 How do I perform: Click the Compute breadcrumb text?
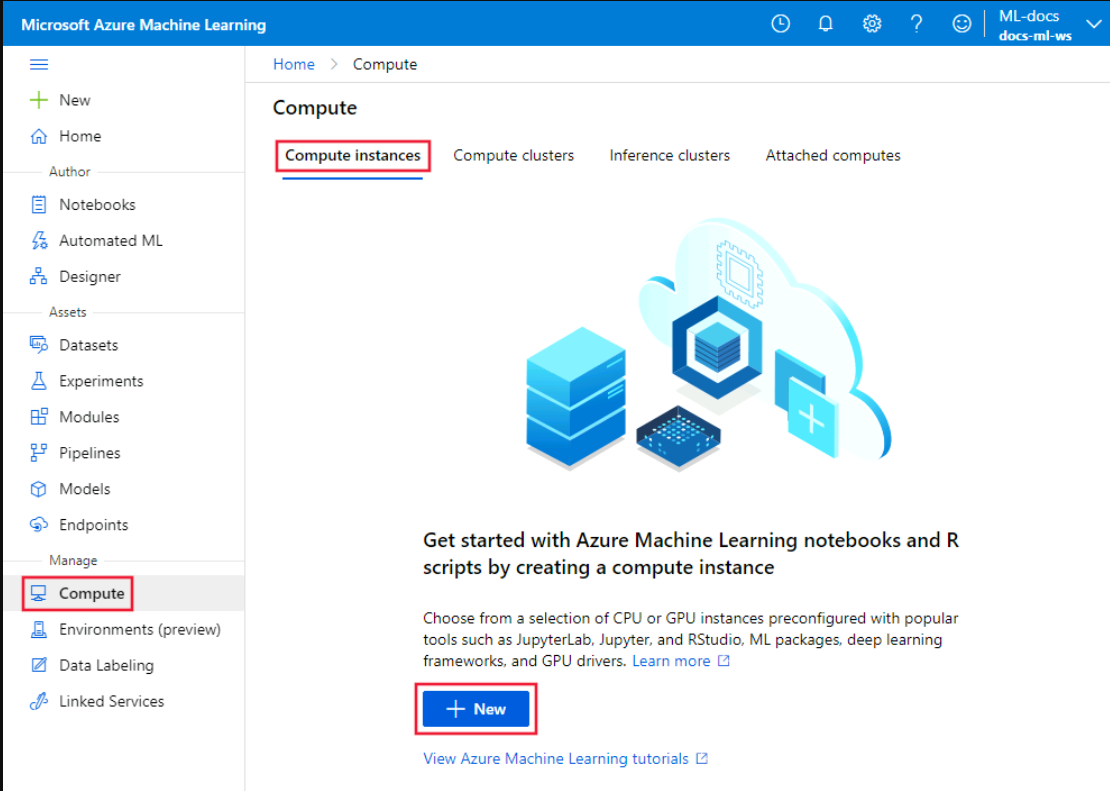click(385, 64)
